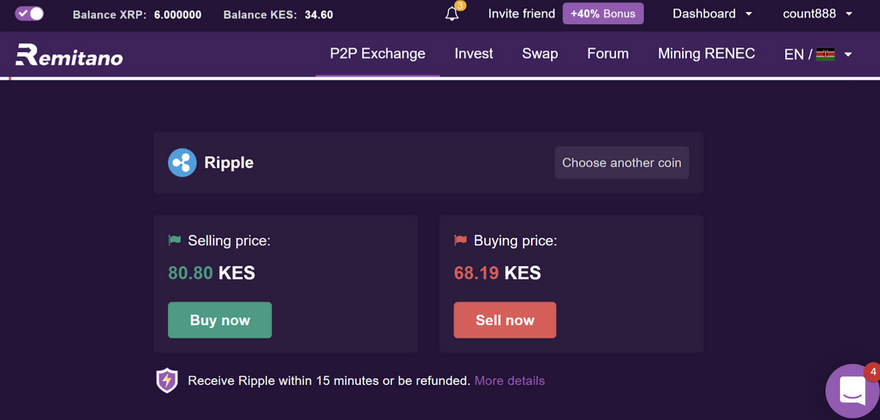Toggle the checkmark switch at top left
The width and height of the screenshot is (880, 420).
[29, 14]
